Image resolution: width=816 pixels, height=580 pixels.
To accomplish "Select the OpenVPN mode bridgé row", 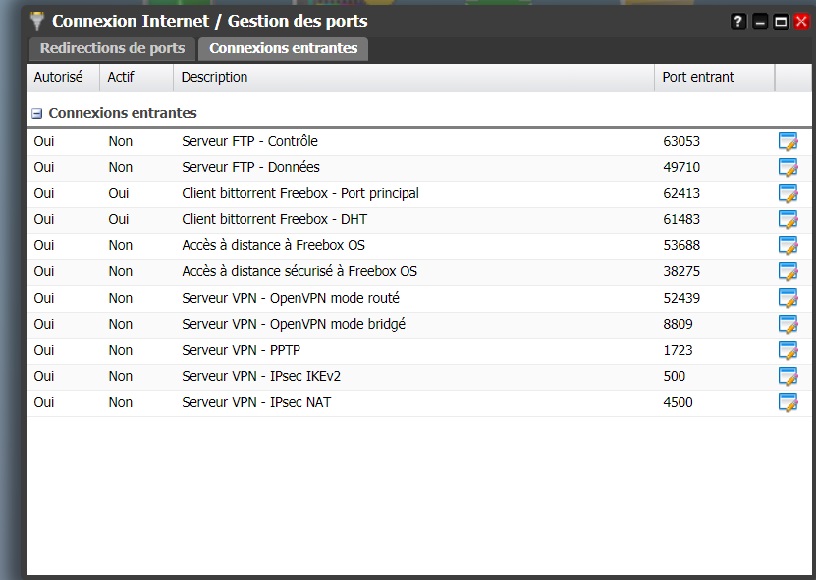I will (x=294, y=324).
